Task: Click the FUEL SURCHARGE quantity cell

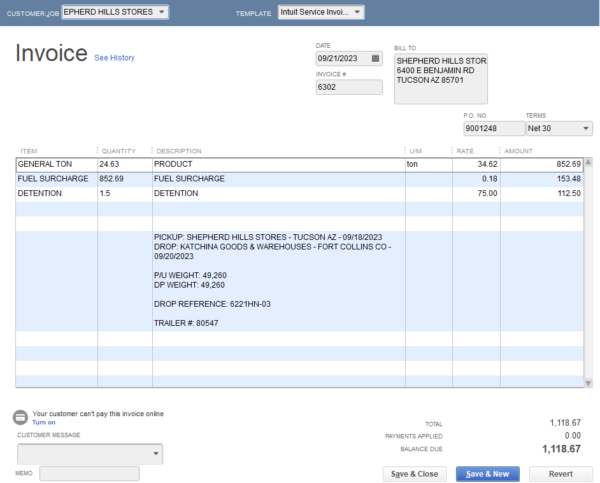Action: (123, 178)
